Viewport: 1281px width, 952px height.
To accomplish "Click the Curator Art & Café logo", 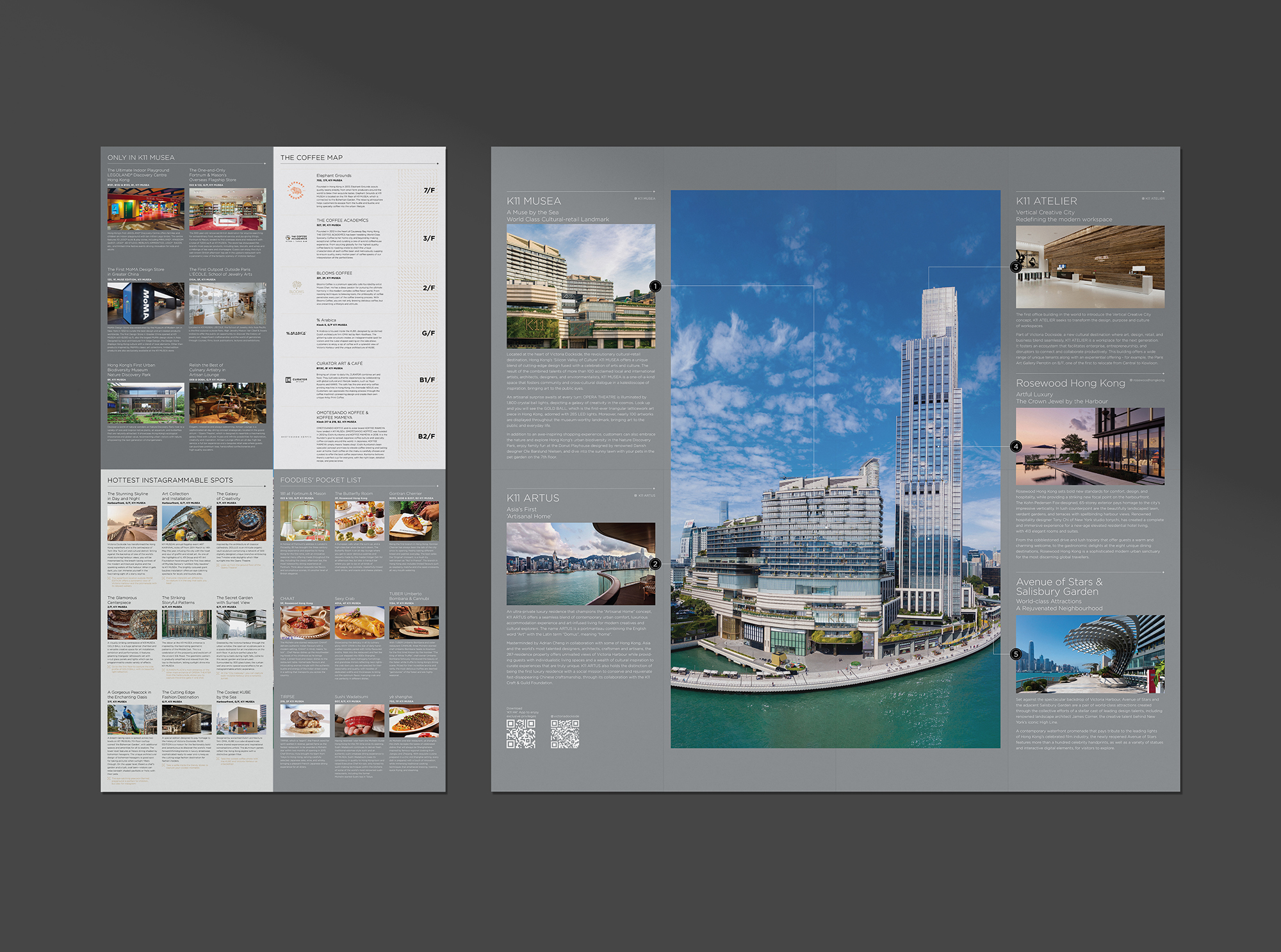I will (296, 380).
